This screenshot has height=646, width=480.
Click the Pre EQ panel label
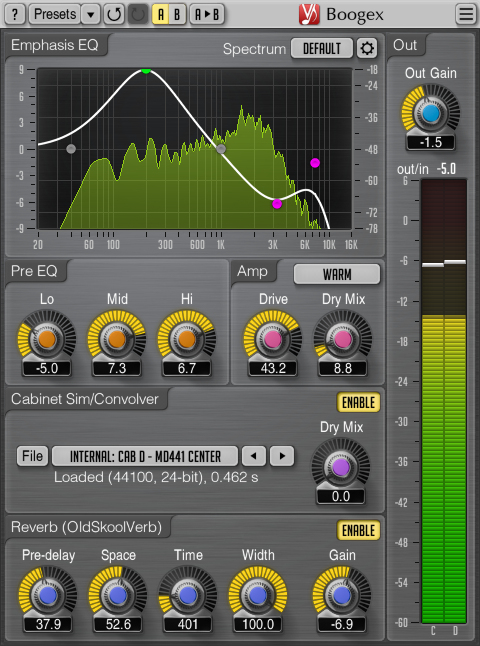(34, 271)
